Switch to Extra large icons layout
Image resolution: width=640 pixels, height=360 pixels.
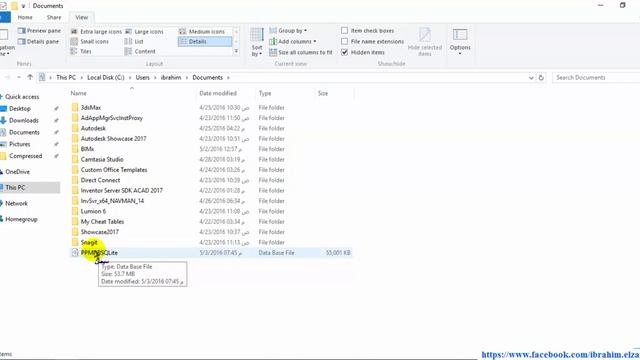(x=96, y=31)
